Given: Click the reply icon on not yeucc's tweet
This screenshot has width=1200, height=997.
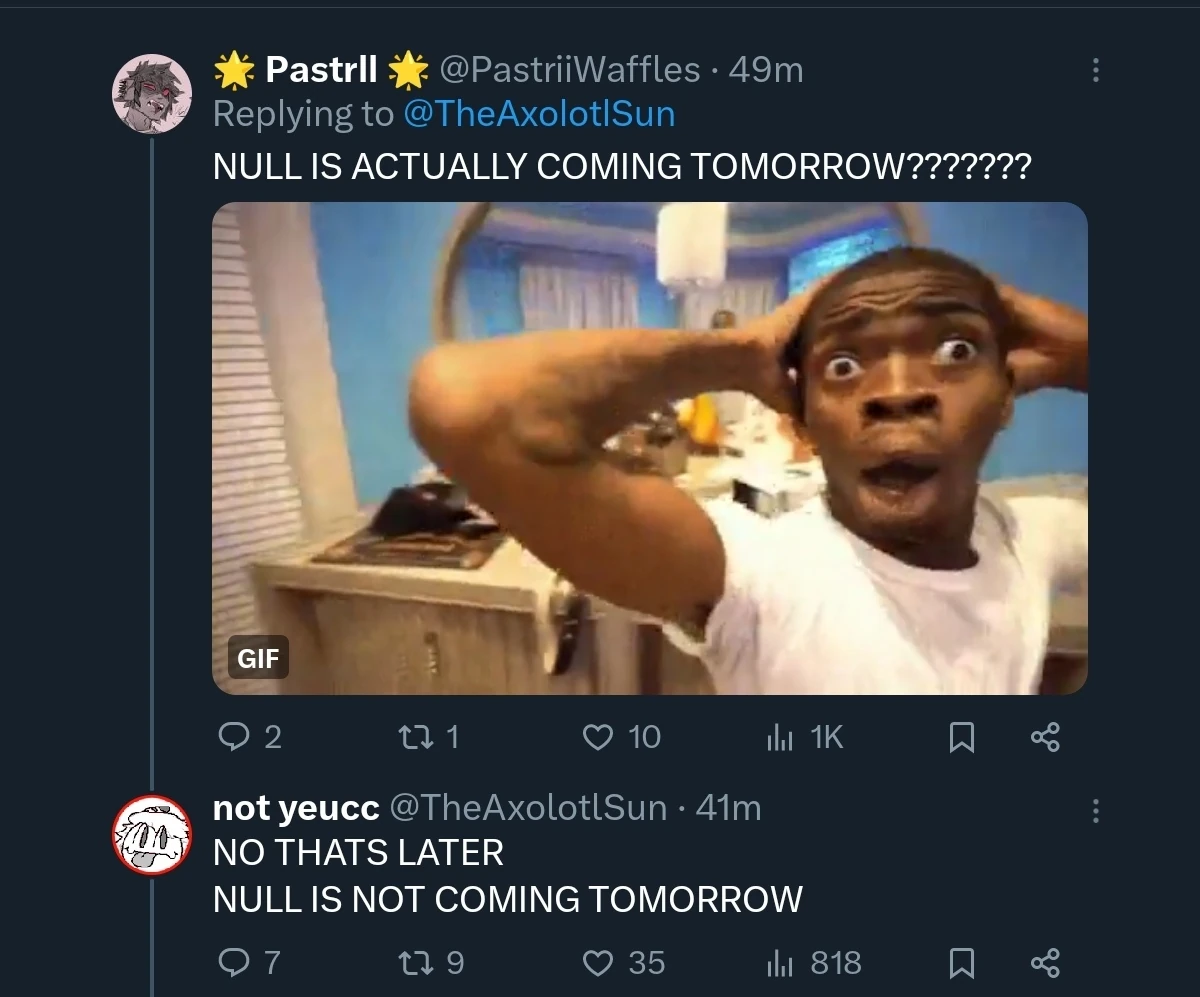Looking at the screenshot, I should (236, 963).
